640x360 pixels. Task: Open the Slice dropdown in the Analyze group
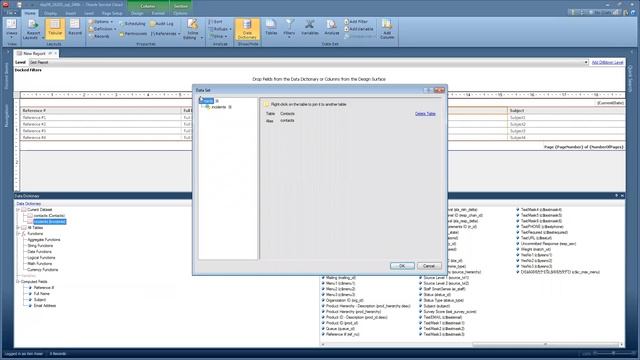(x=218, y=36)
